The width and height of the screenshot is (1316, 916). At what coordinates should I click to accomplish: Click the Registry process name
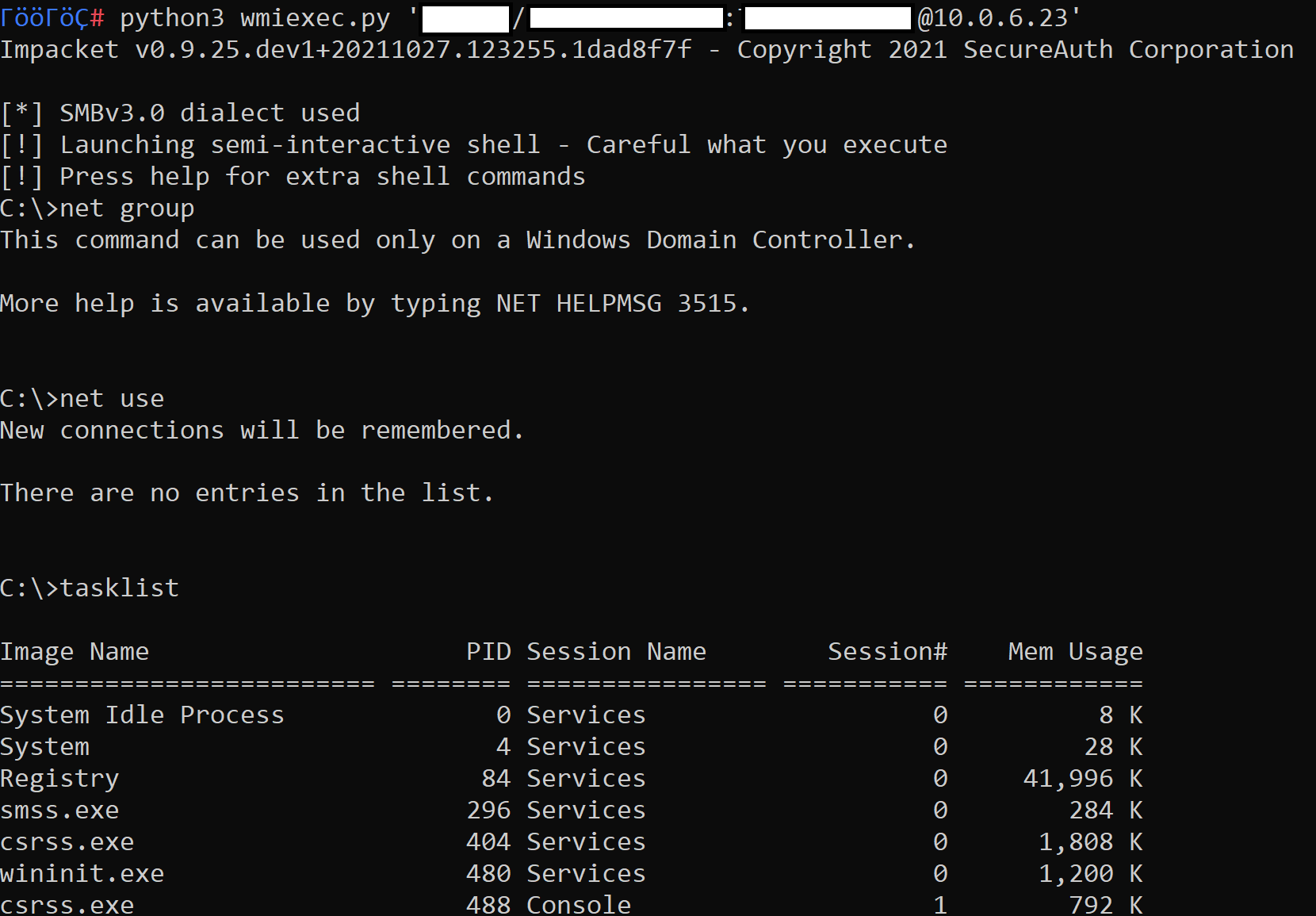pos(59,778)
